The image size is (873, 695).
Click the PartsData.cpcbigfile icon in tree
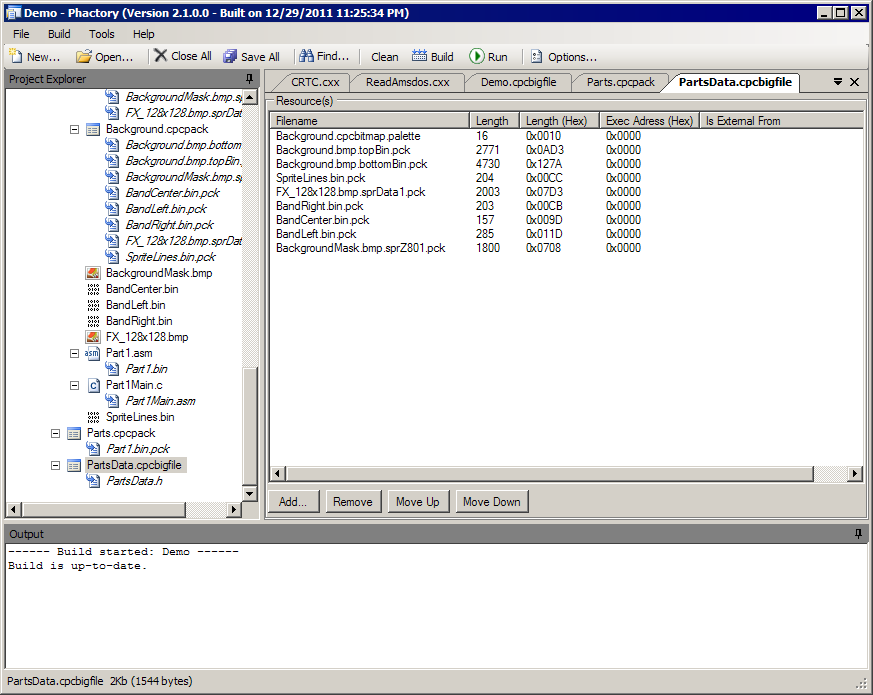73,465
